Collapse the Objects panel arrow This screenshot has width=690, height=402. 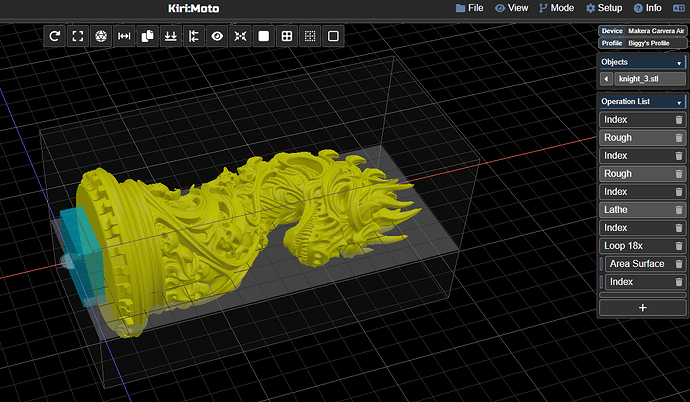point(680,62)
